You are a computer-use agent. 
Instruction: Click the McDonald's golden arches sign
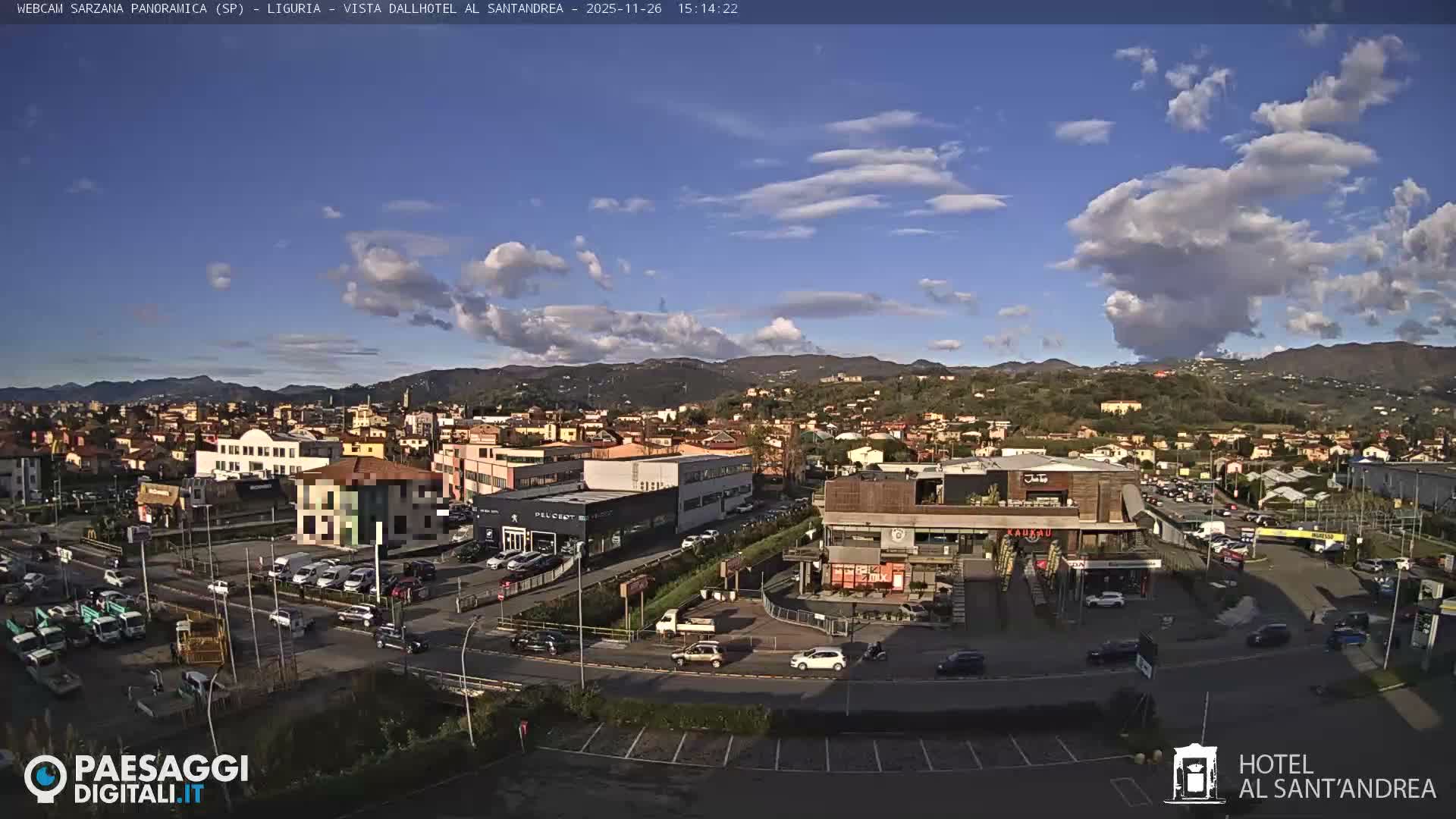tap(92, 533)
